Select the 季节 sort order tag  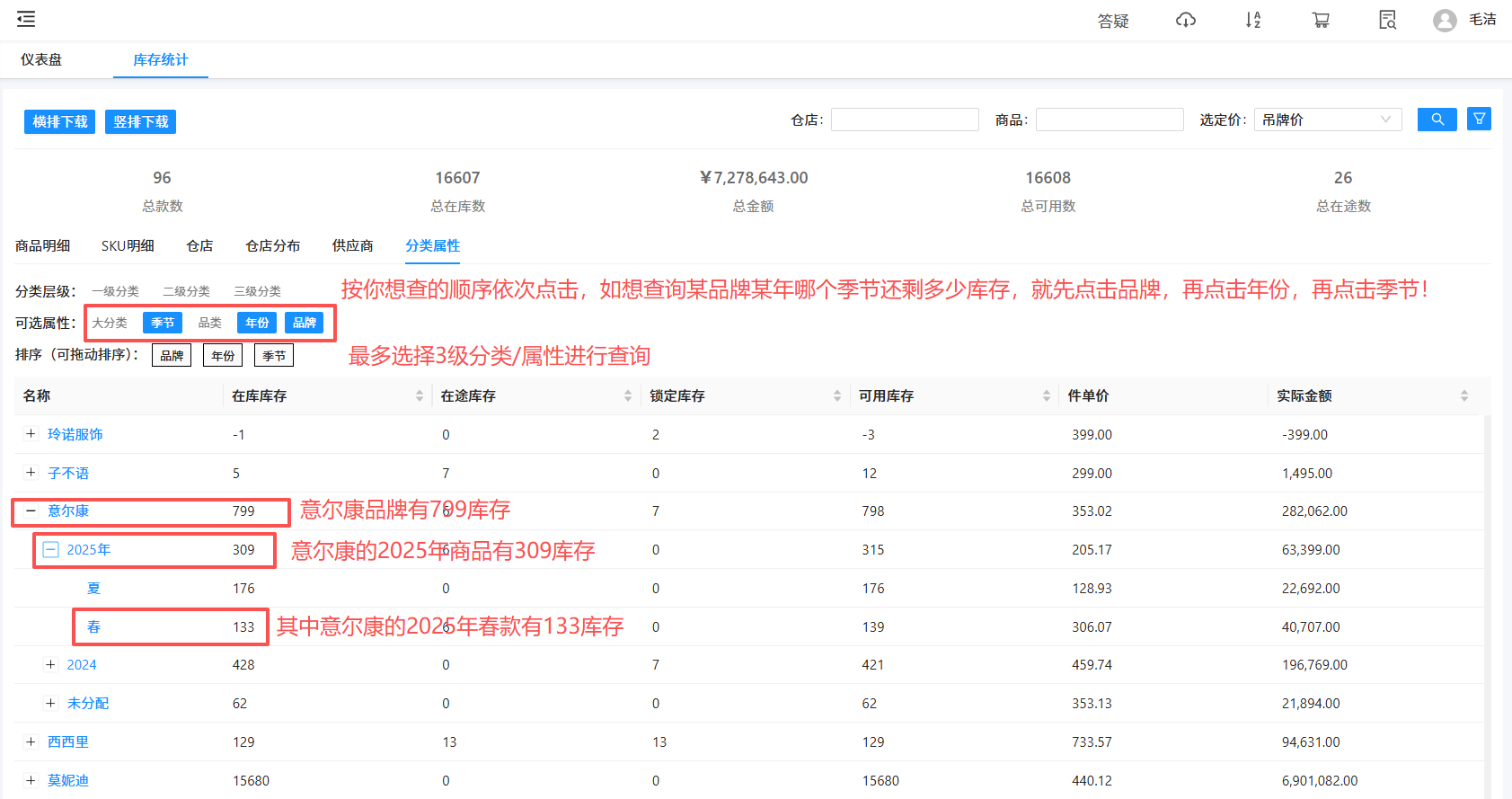click(x=274, y=356)
